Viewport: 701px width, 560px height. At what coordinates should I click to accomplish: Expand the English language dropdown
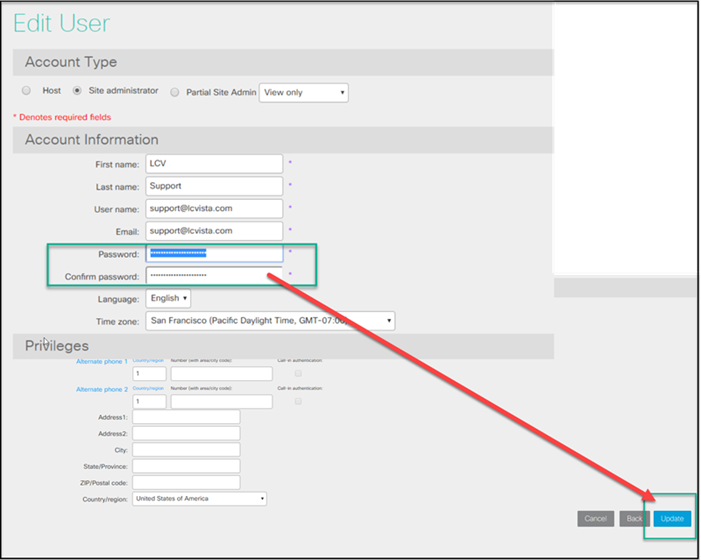click(x=169, y=298)
